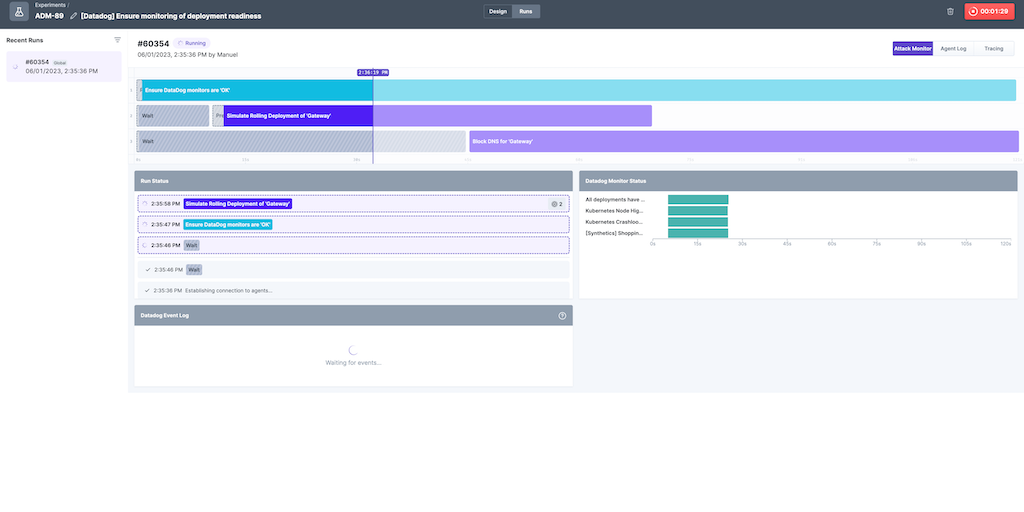The height and width of the screenshot is (512, 1024).
Task: Stop the run via red timer button
Action: (x=989, y=11)
